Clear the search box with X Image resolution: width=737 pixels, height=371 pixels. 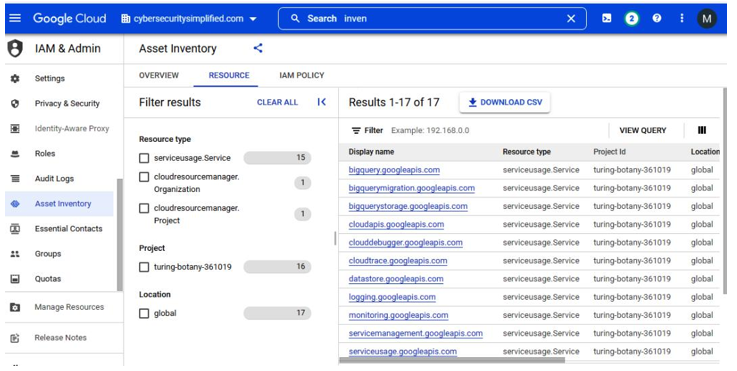pyautogui.click(x=571, y=19)
